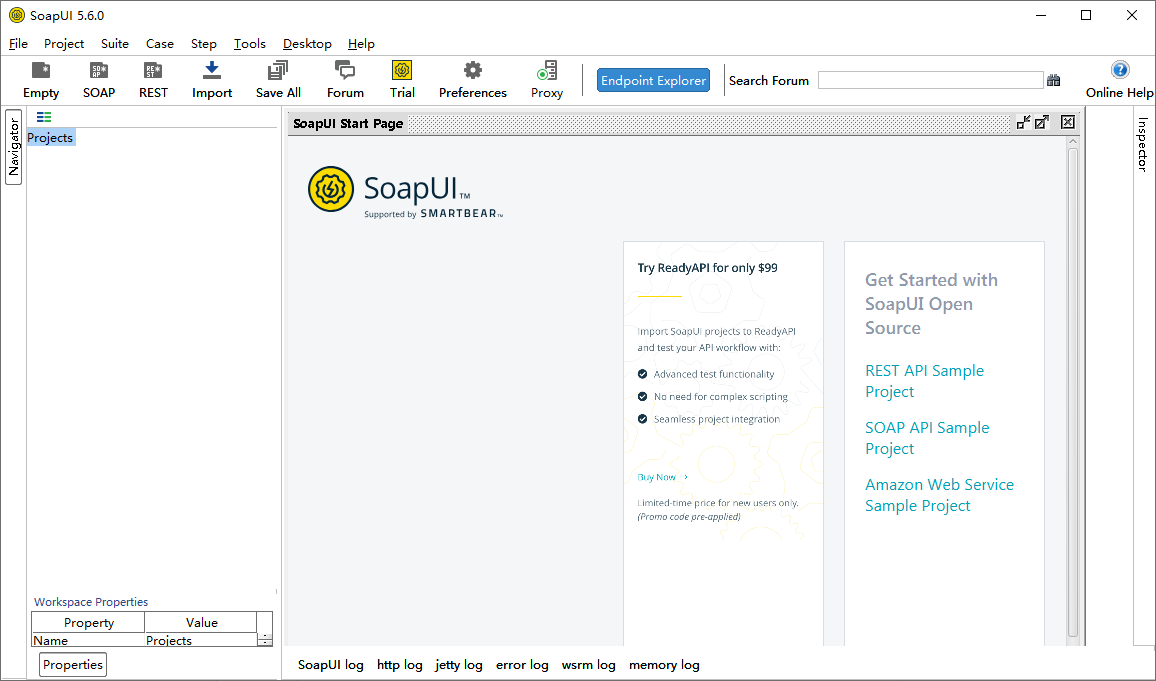Start the ReadyAPI Trial
Viewport: 1156px width, 681px height.
[402, 80]
